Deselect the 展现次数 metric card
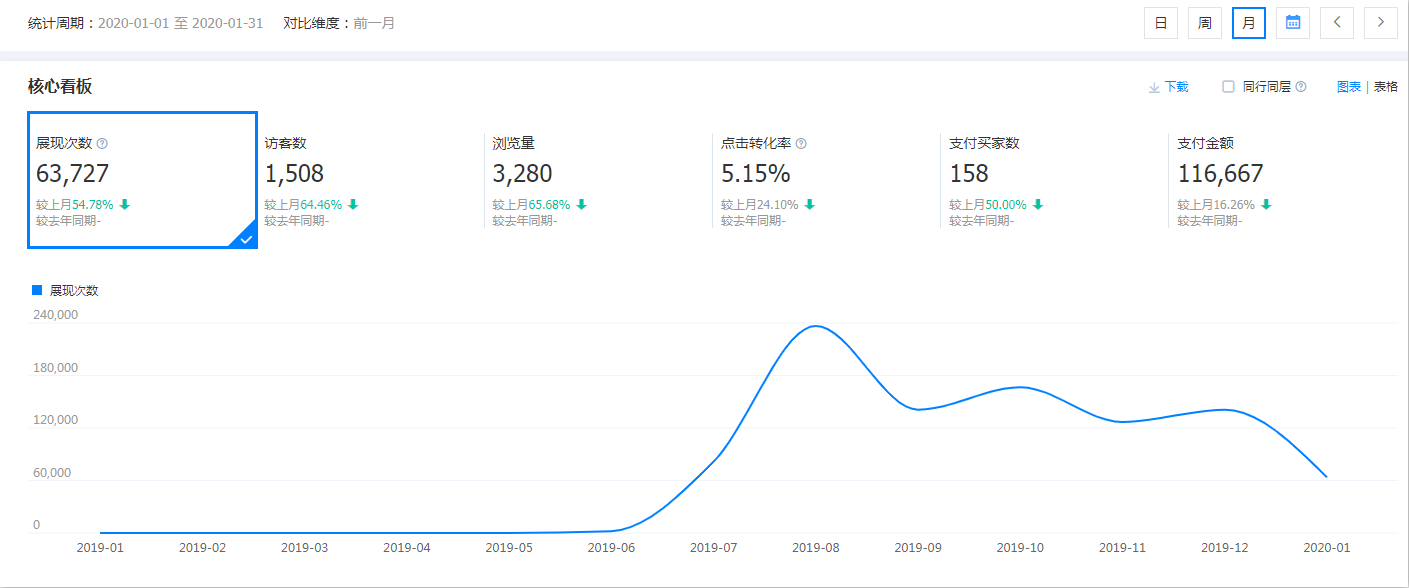 [x=142, y=180]
